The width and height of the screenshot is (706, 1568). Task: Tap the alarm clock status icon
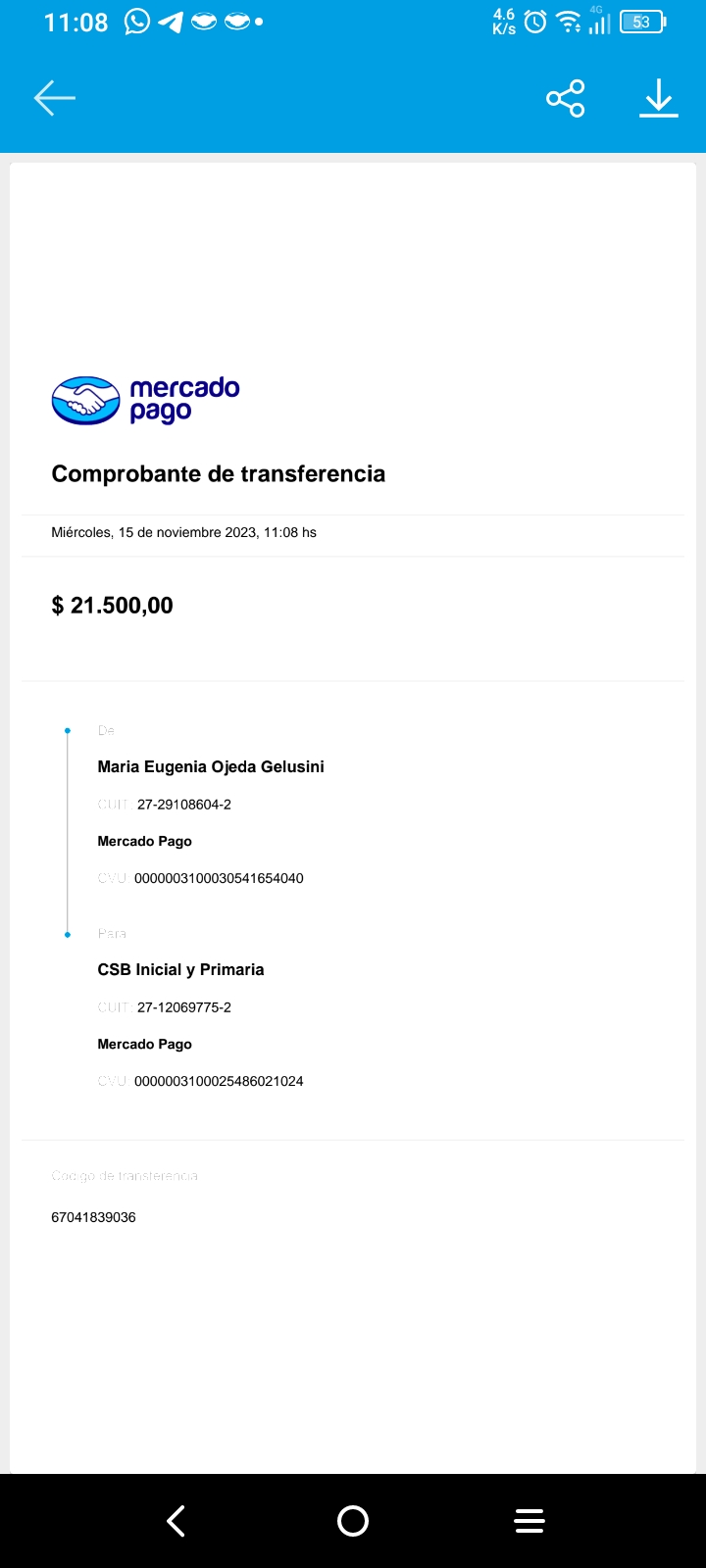tap(535, 22)
